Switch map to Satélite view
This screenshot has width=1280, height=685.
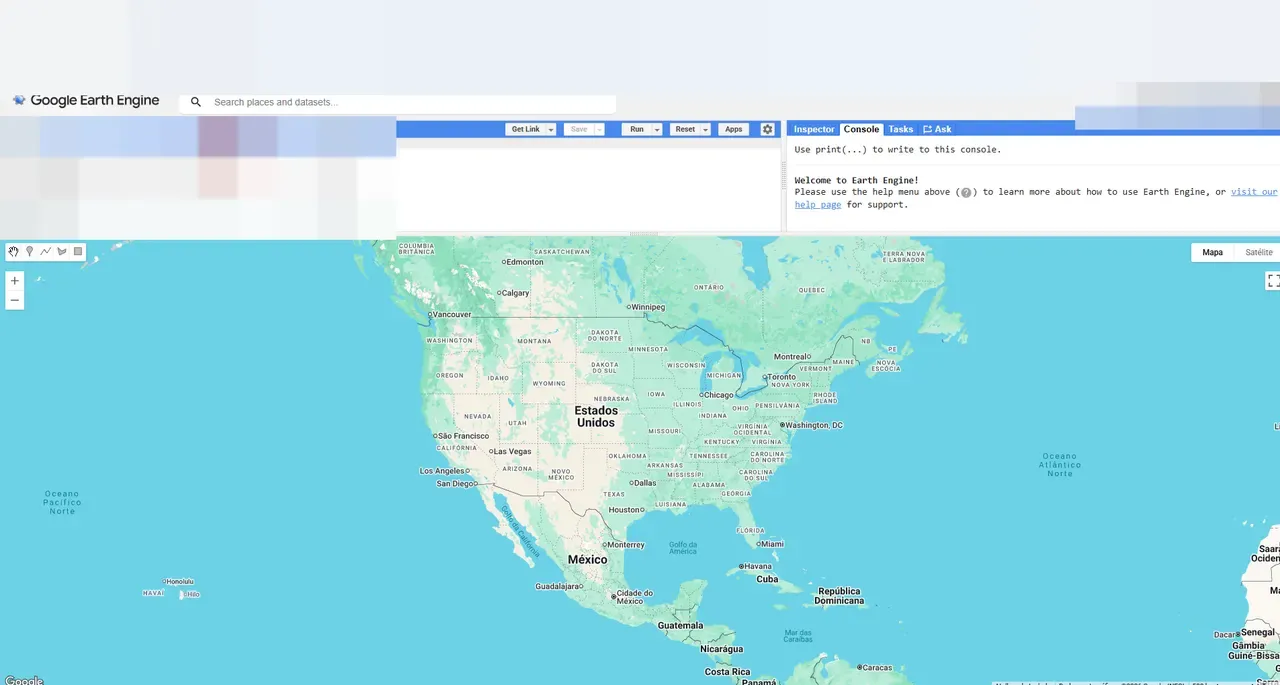point(1259,252)
